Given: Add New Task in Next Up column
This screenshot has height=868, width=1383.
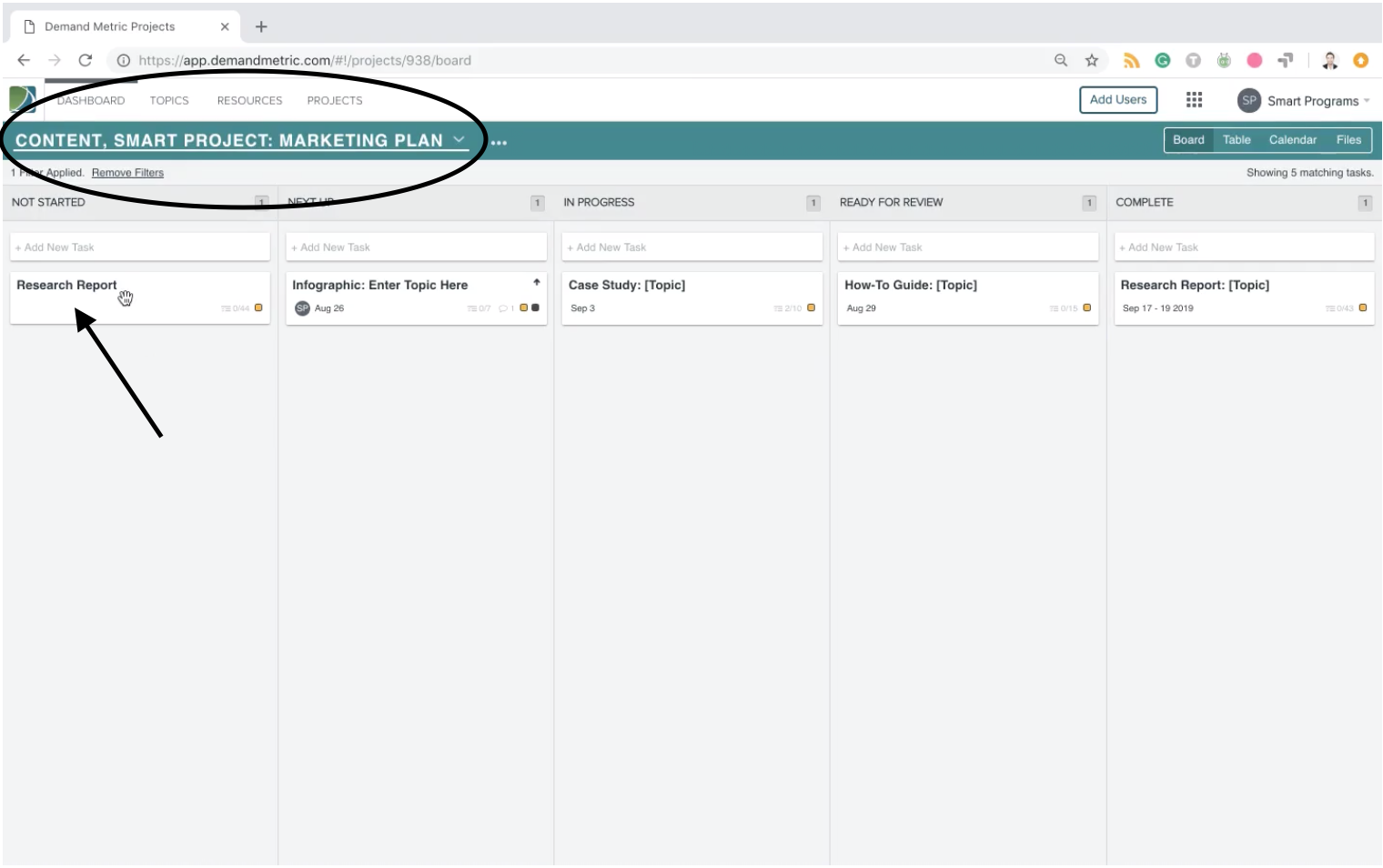Looking at the screenshot, I should tap(416, 247).
